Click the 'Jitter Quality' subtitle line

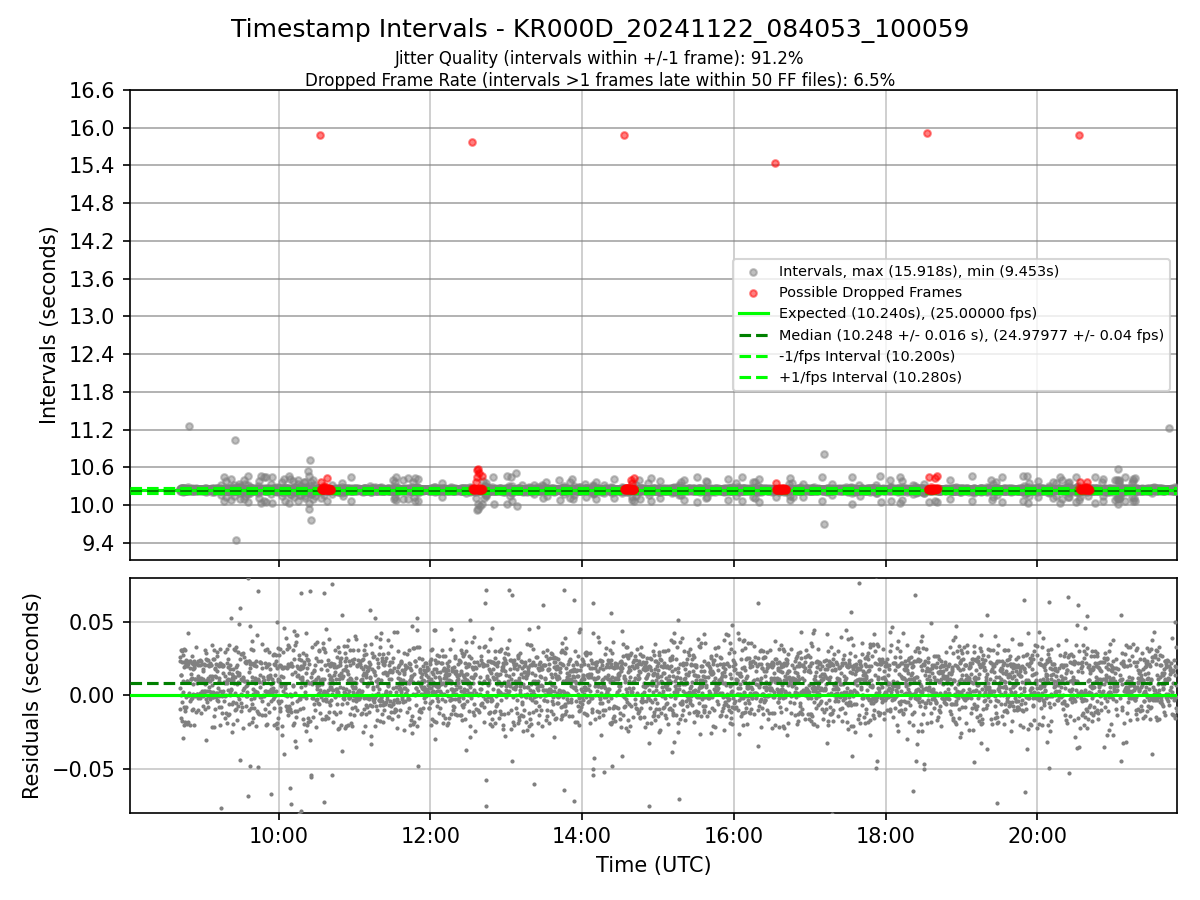click(599, 58)
